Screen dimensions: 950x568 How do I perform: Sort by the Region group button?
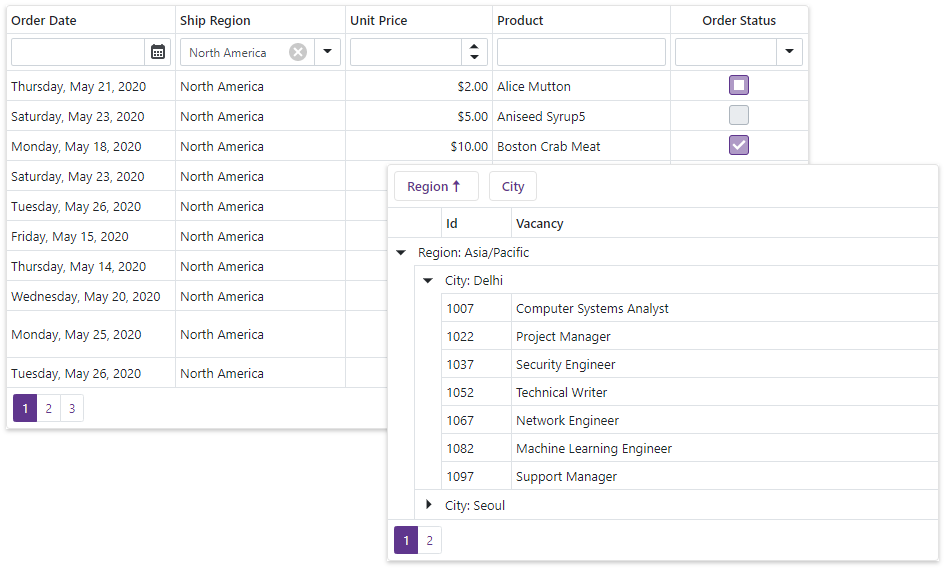tap(435, 187)
